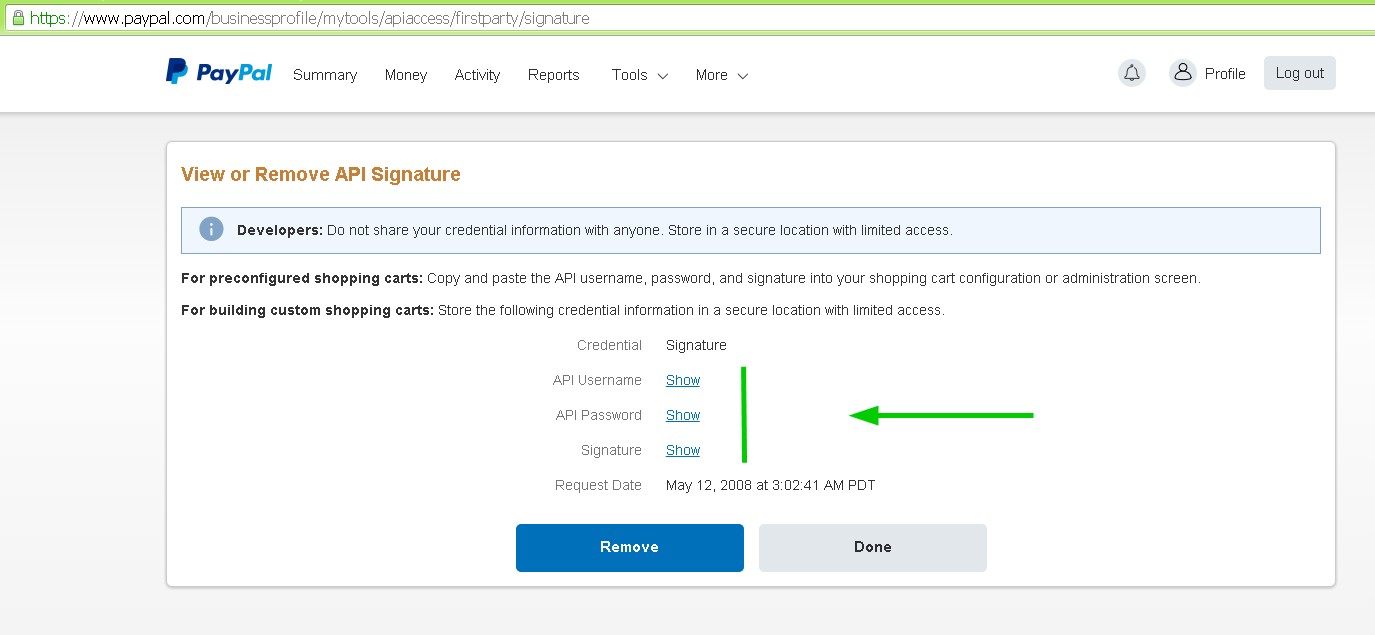
Task: Show the API Username
Action: tap(683, 380)
